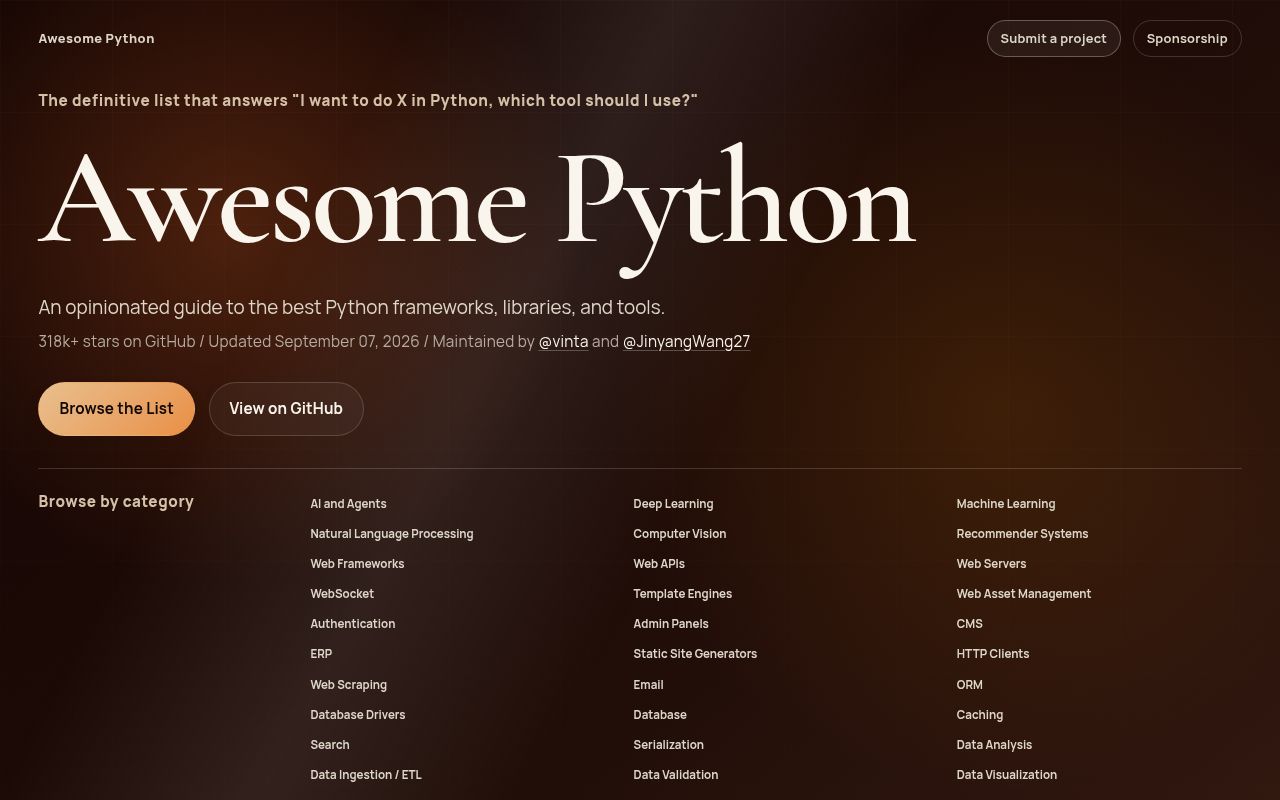Open Data Visualization category
This screenshot has height=800, width=1280.
1007,775
